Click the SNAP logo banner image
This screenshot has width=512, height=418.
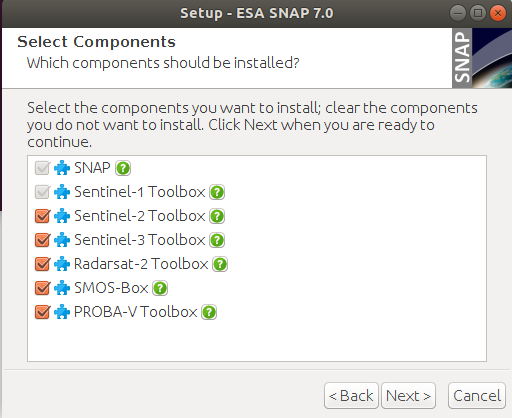(x=482, y=58)
